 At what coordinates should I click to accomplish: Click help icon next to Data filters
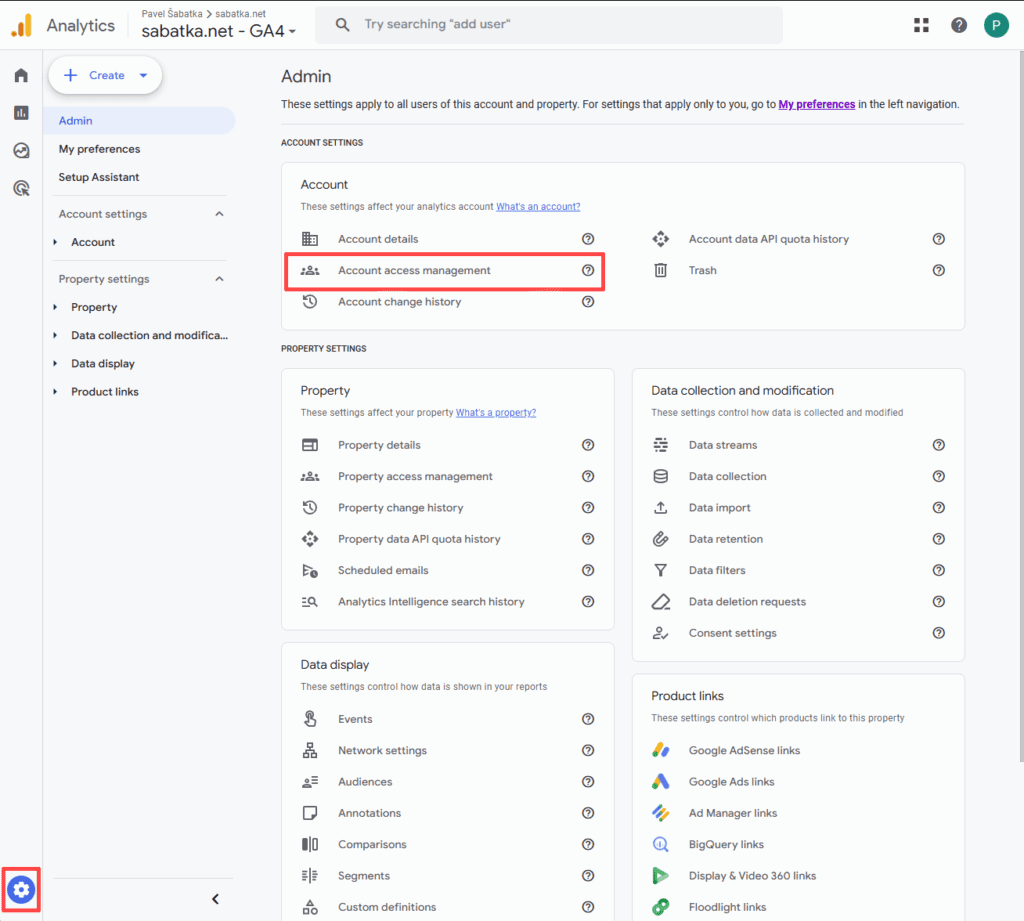click(938, 570)
